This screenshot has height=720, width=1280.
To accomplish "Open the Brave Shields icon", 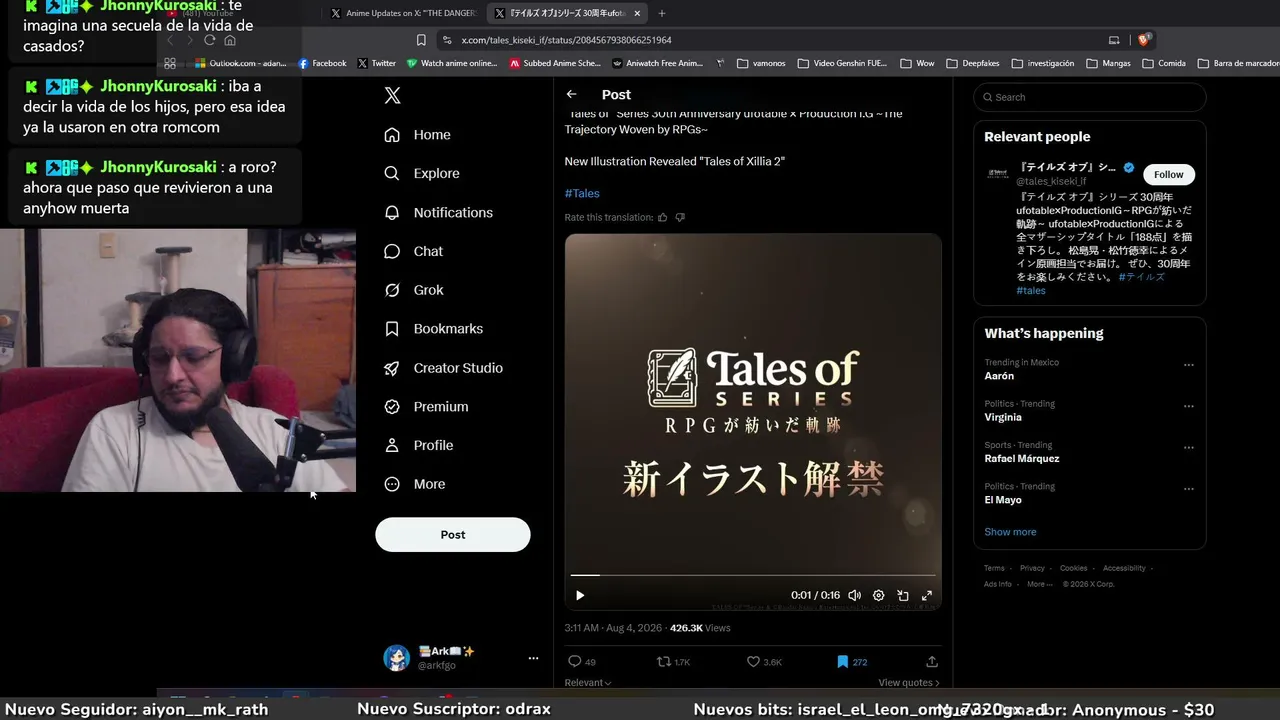I will 1144,40.
